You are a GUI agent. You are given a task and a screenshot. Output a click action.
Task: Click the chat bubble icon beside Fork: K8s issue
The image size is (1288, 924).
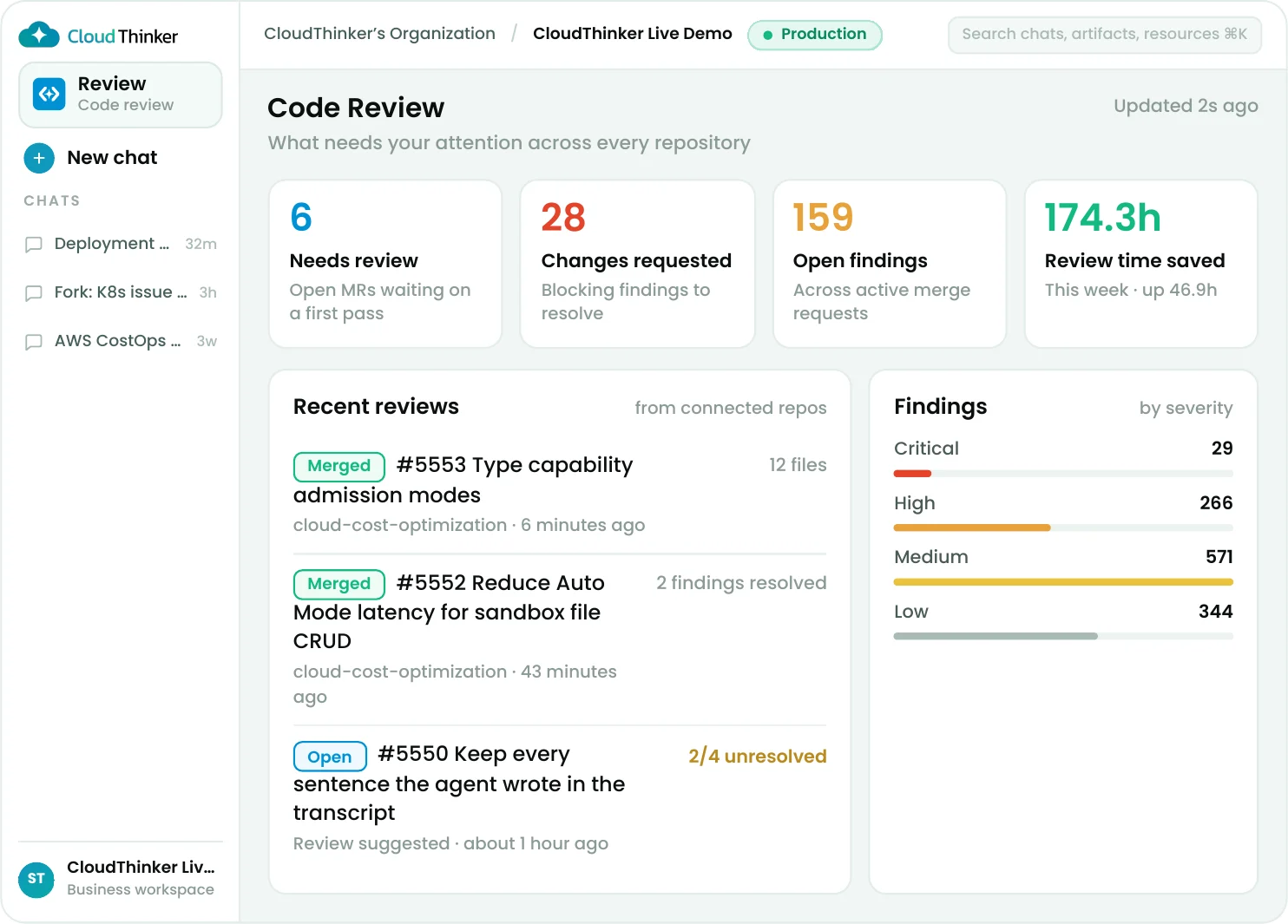tap(34, 293)
